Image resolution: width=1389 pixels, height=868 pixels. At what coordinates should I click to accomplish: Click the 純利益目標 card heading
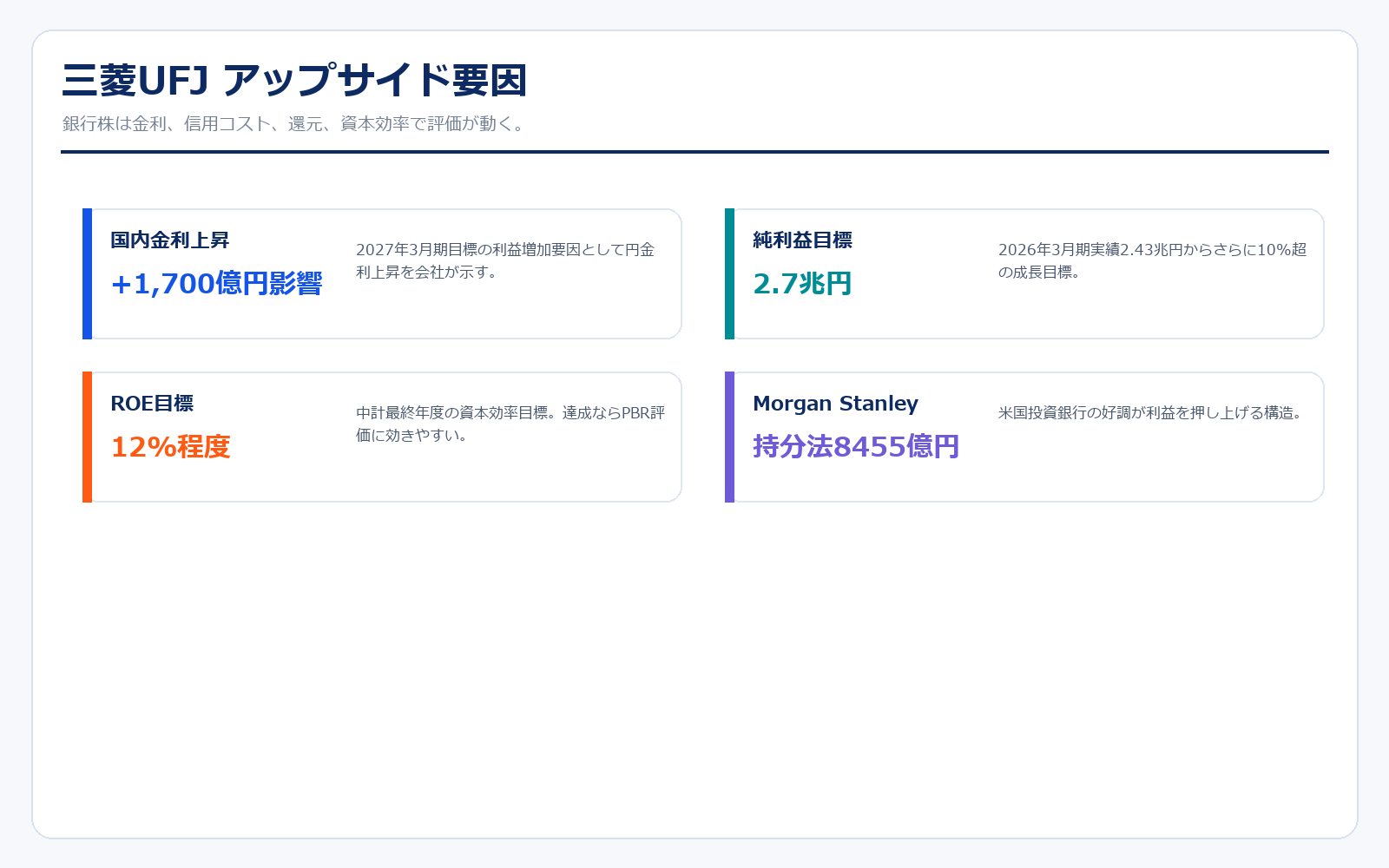point(802,240)
